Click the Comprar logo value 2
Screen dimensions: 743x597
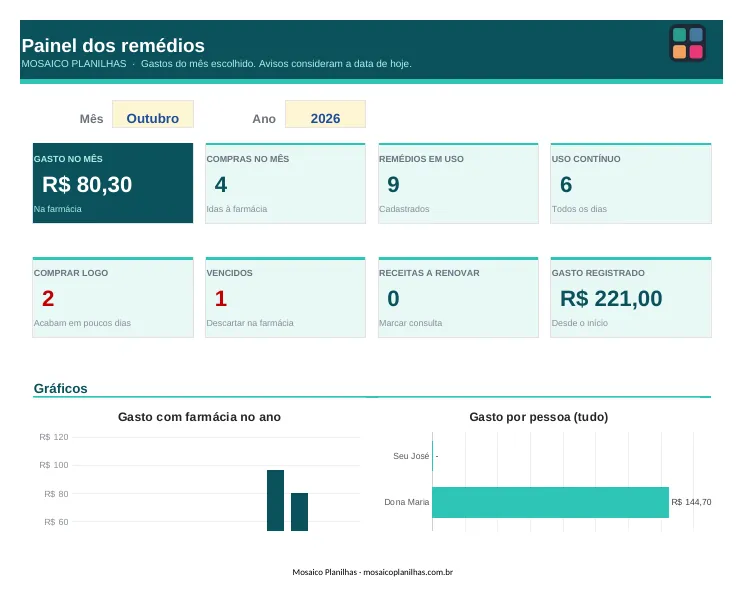pos(48,298)
